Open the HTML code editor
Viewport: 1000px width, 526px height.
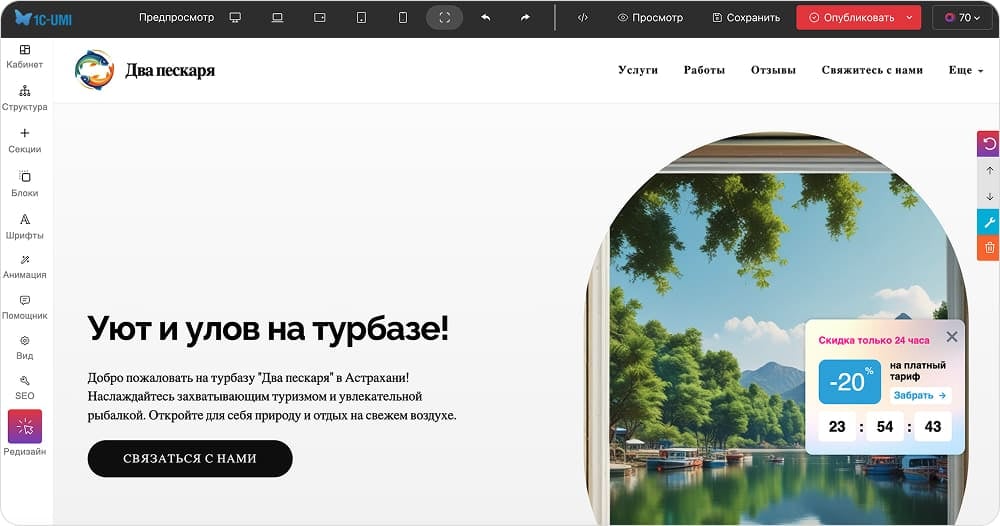pos(582,18)
